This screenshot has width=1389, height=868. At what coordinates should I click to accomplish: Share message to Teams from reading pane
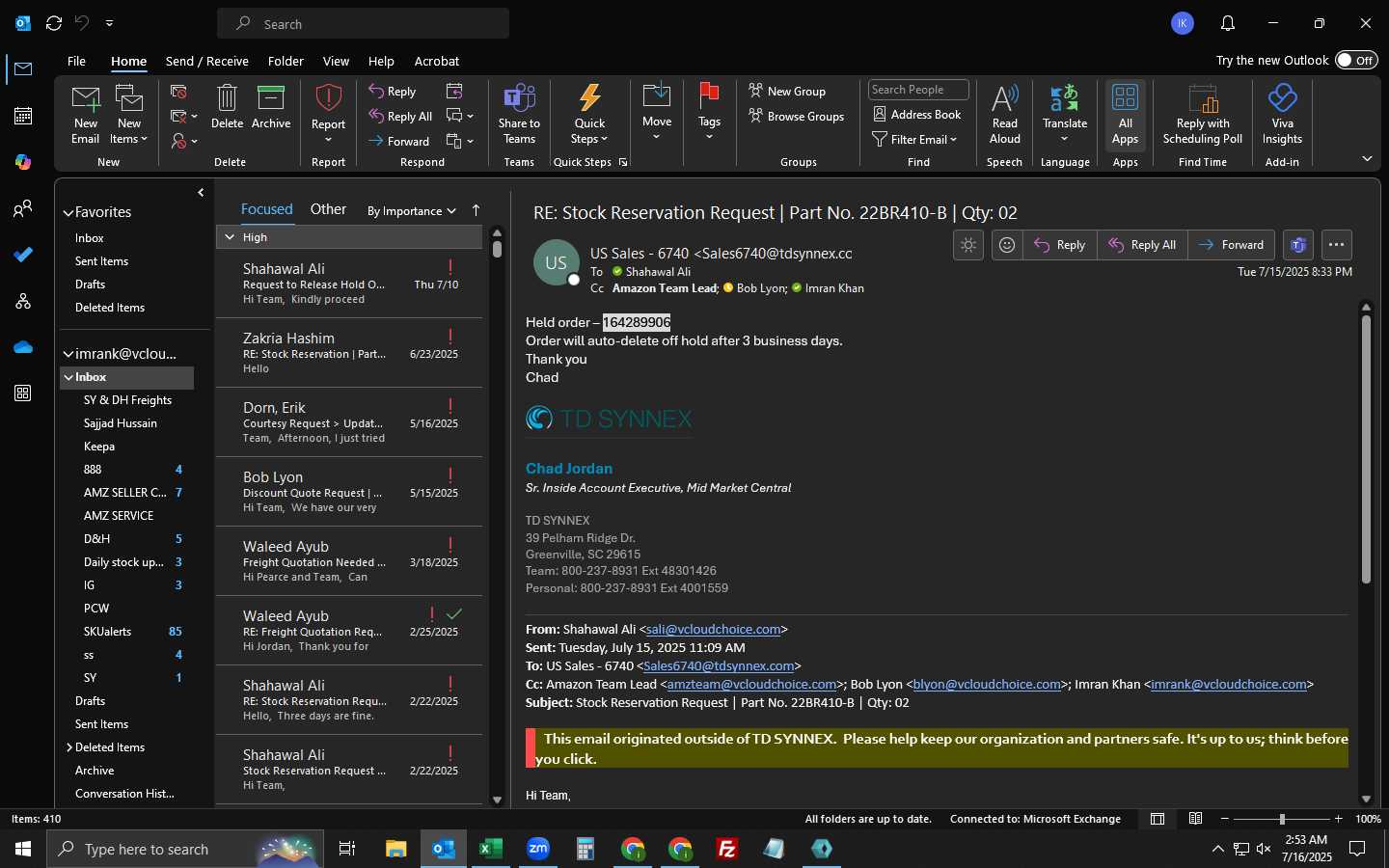[1298, 245]
